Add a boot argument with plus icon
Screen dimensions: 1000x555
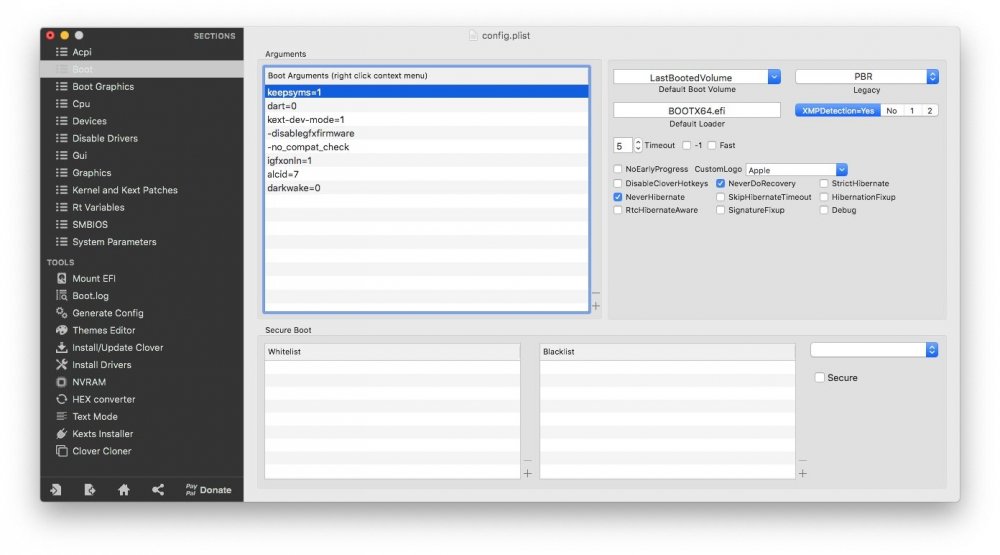click(x=596, y=306)
